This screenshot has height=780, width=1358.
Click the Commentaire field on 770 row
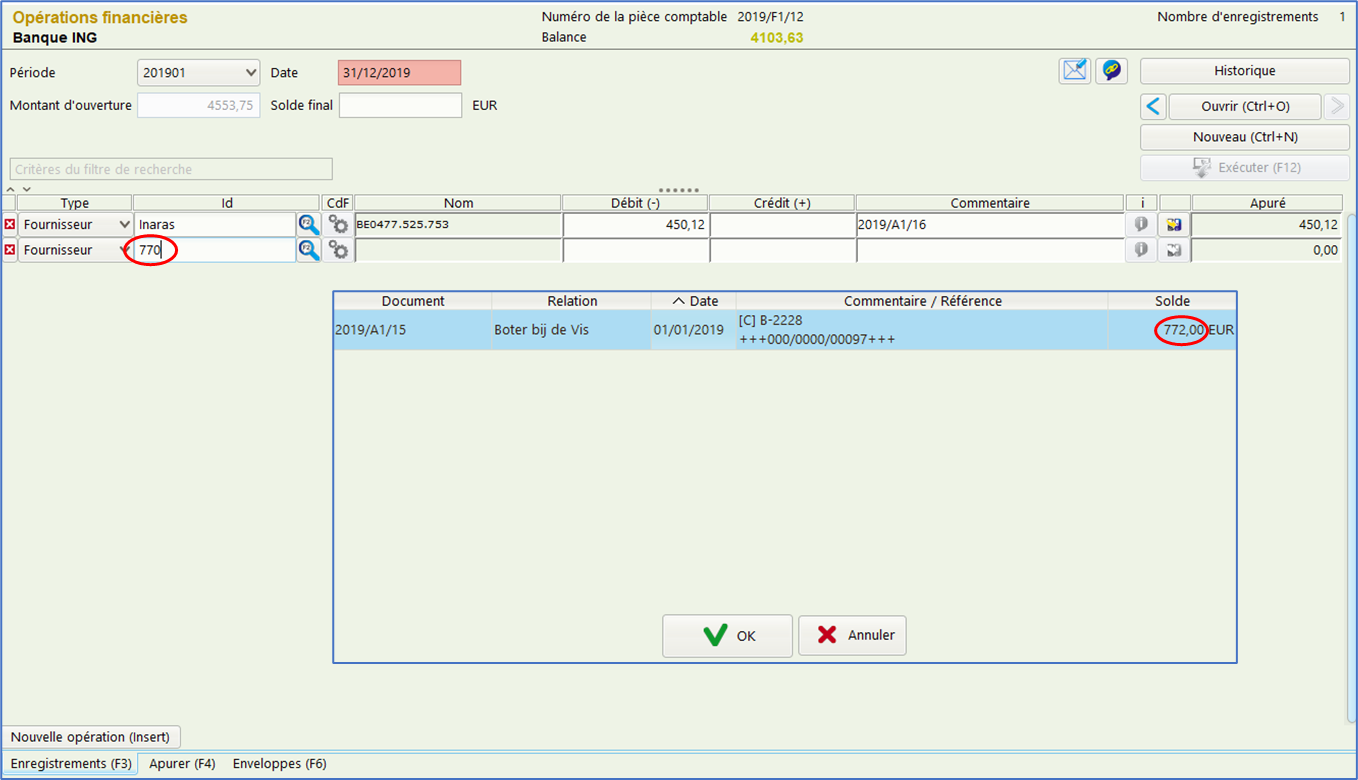point(989,250)
